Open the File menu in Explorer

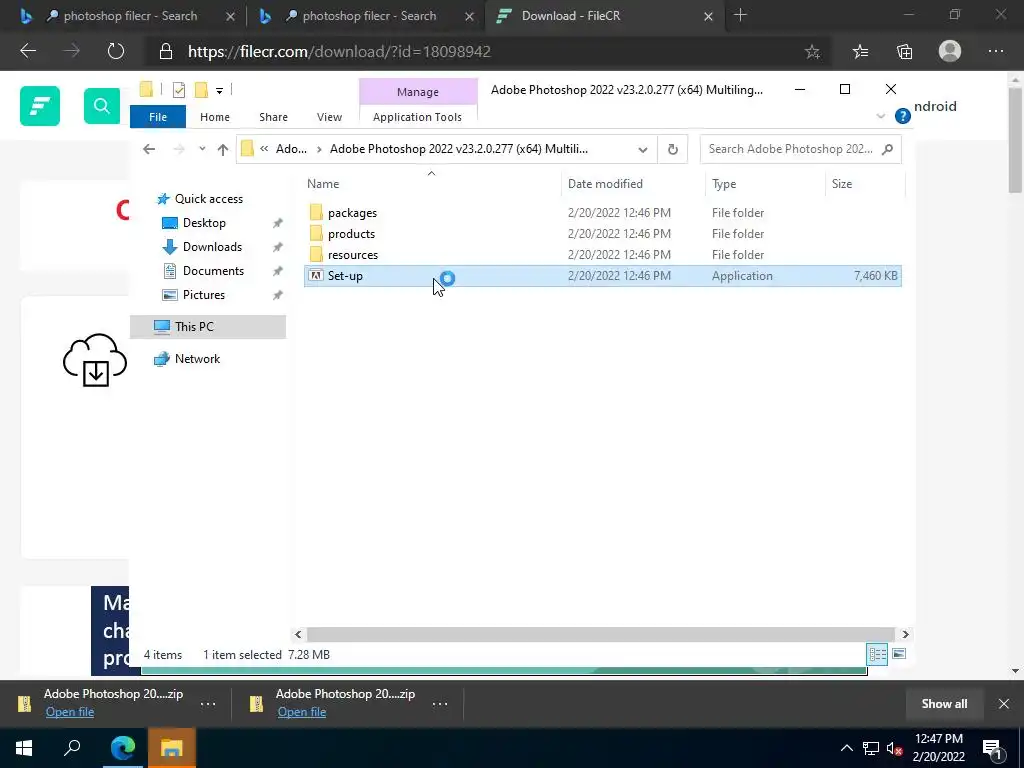point(158,117)
